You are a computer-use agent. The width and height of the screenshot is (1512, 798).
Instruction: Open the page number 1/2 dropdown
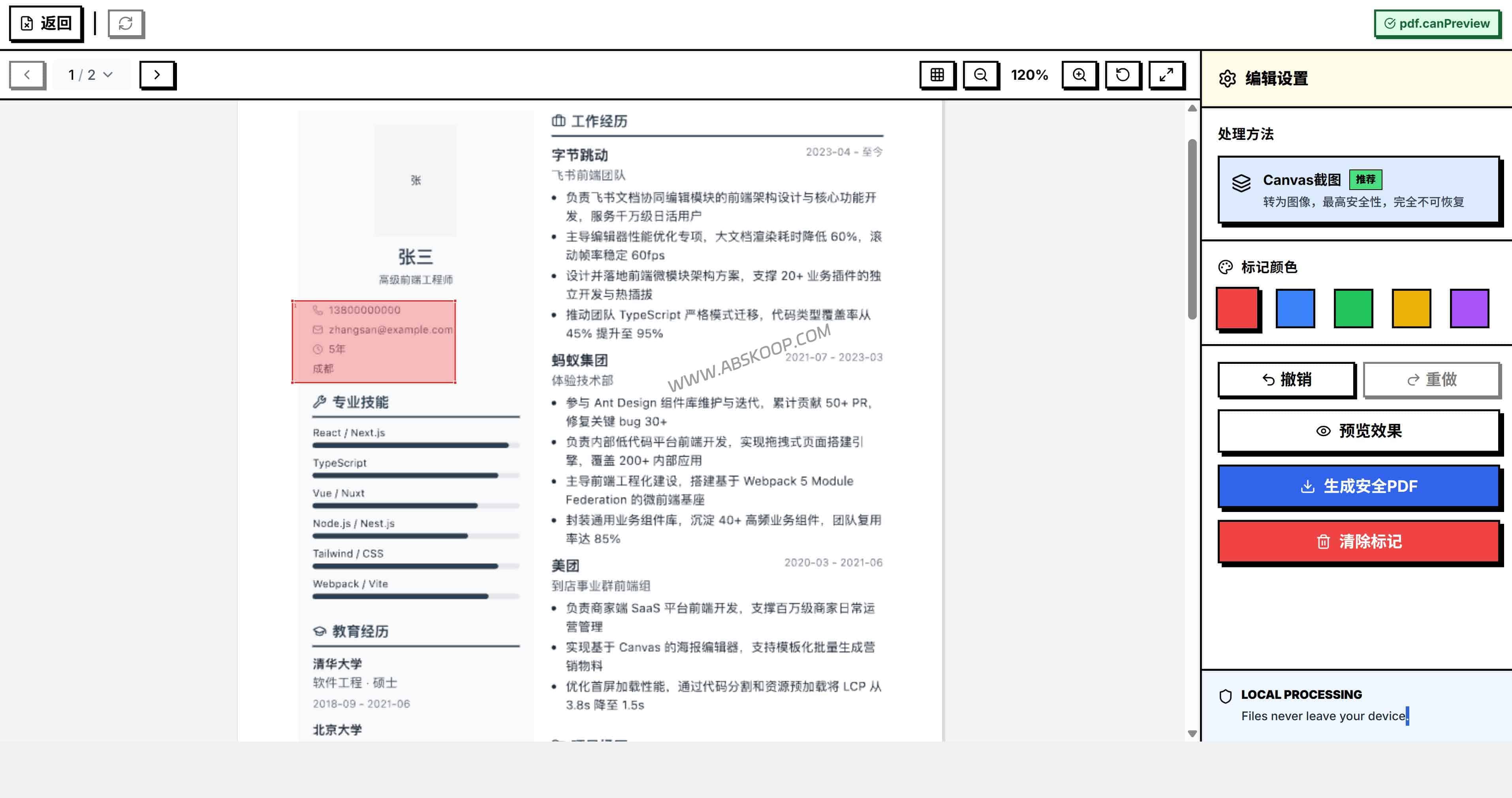(90, 75)
